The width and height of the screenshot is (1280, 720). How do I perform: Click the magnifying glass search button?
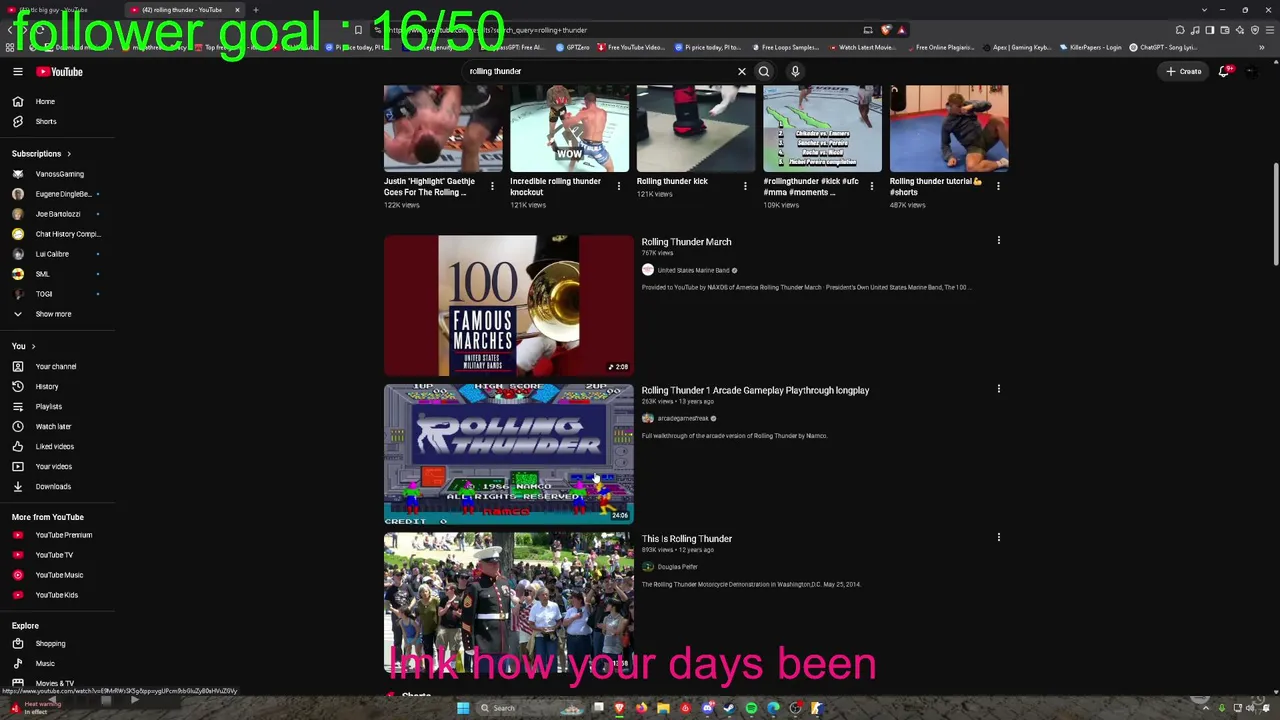764,71
